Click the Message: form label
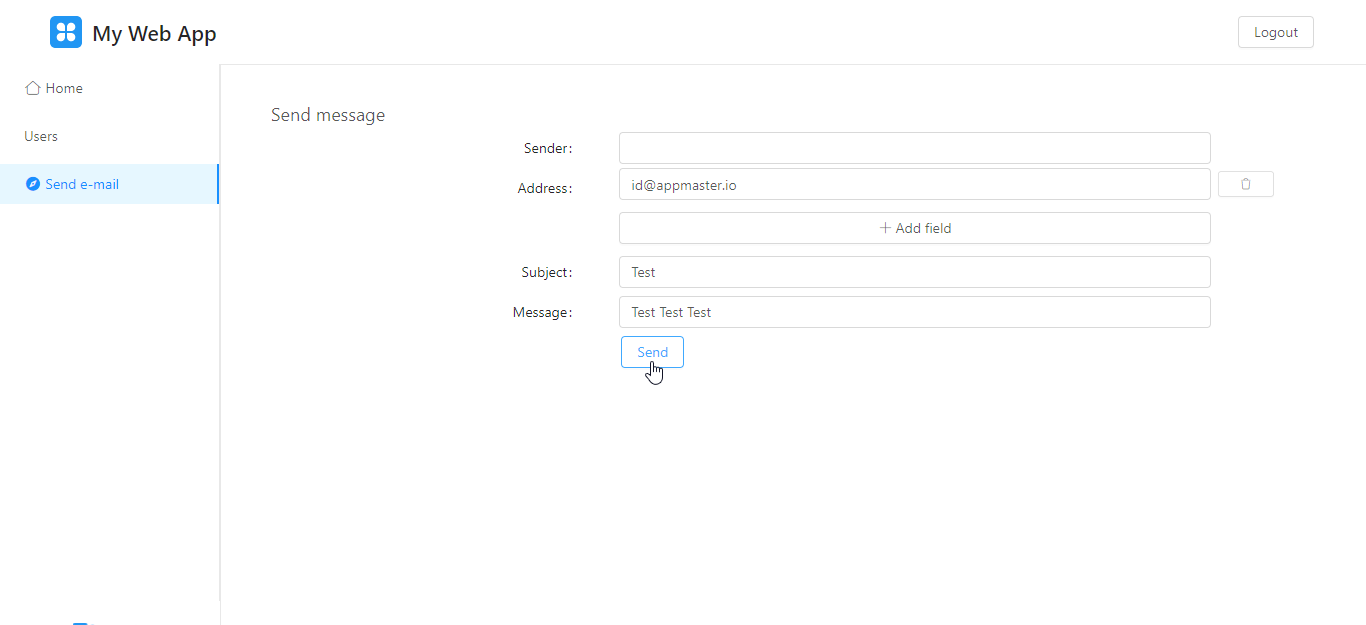1366x625 pixels. point(543,312)
